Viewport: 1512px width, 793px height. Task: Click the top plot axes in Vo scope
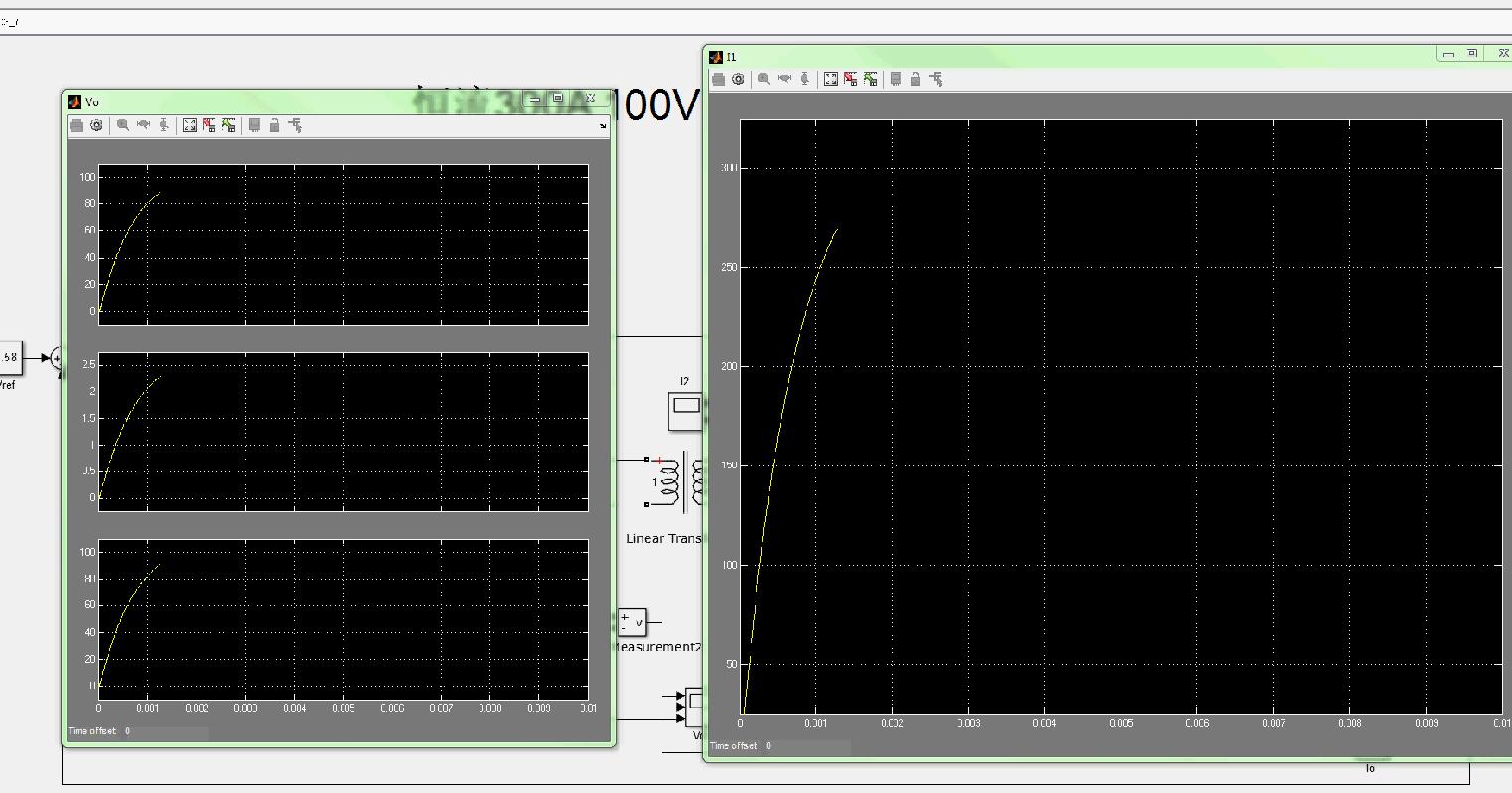coord(344,244)
